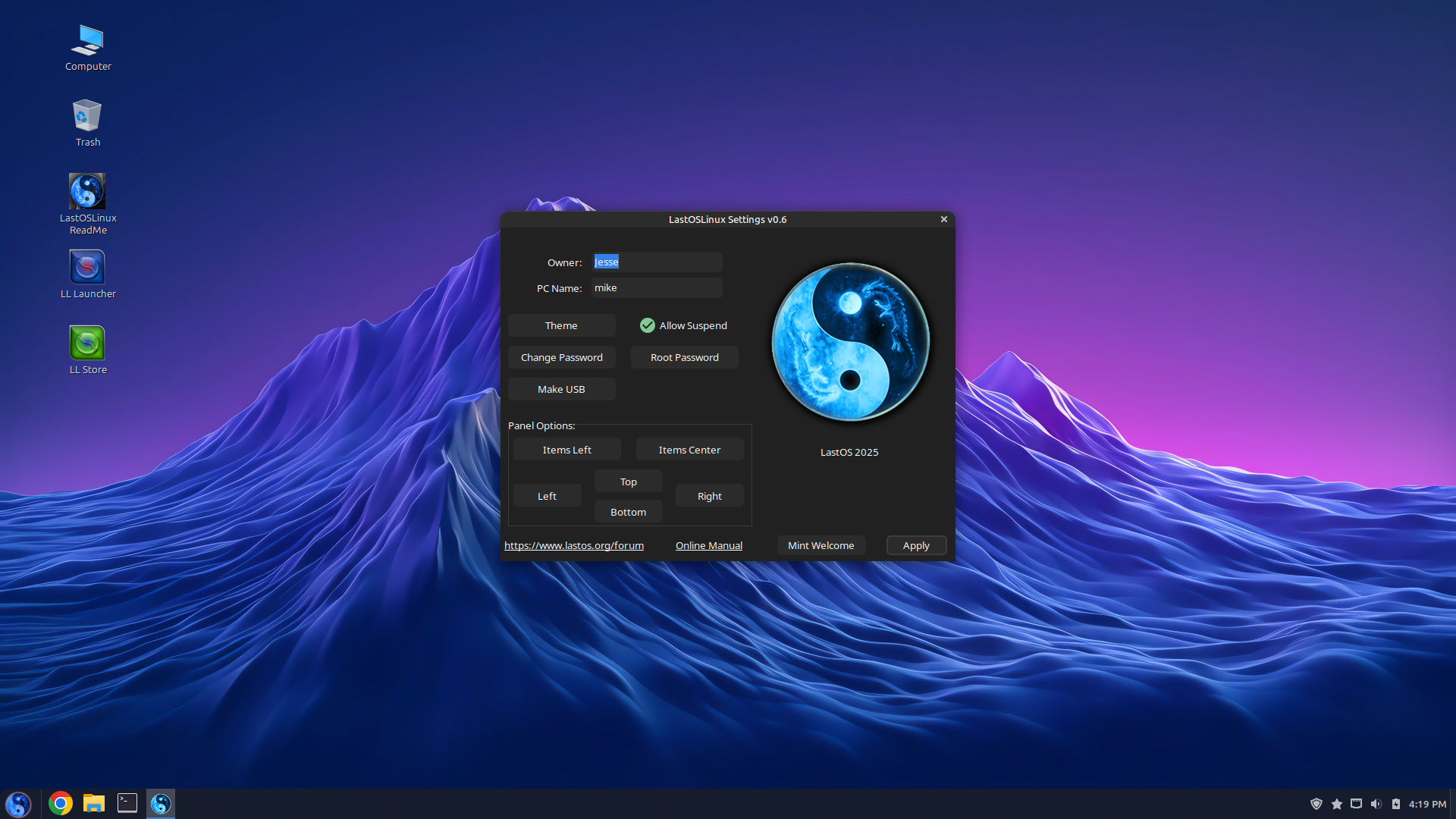
Task: Open the 4:19 PM clock
Action: [1427, 804]
